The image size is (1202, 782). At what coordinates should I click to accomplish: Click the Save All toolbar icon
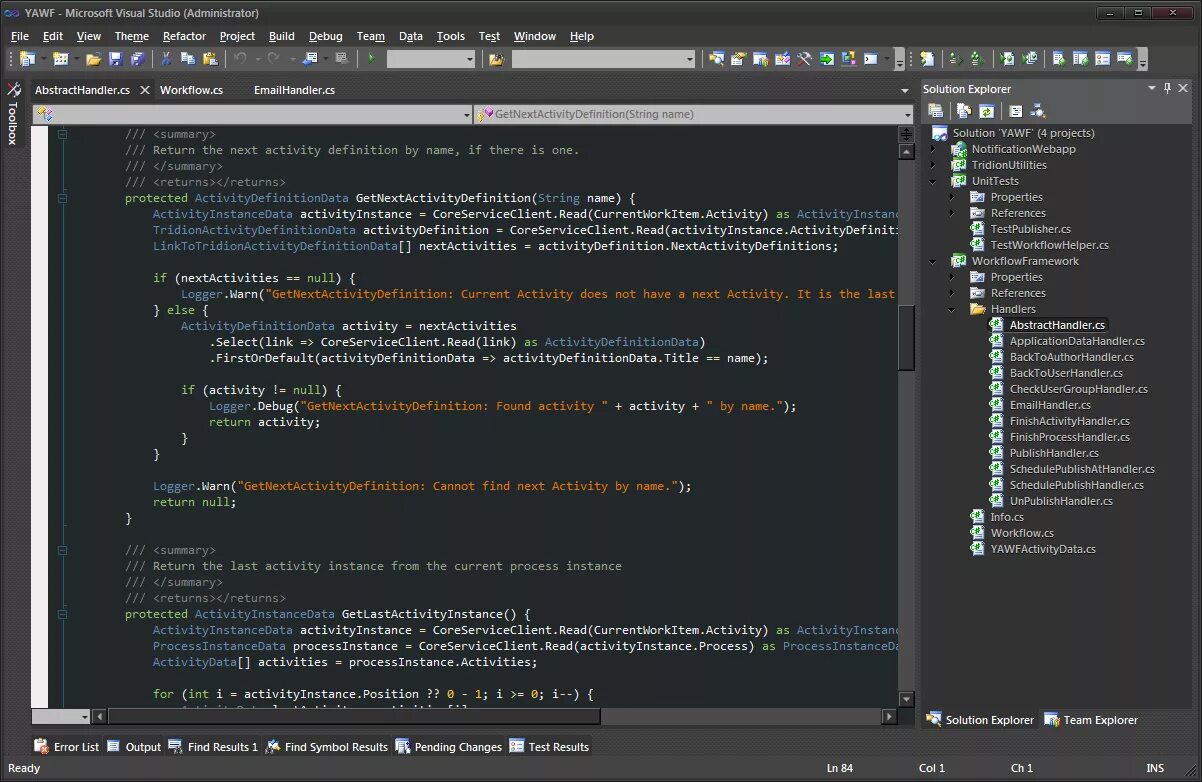(137, 59)
